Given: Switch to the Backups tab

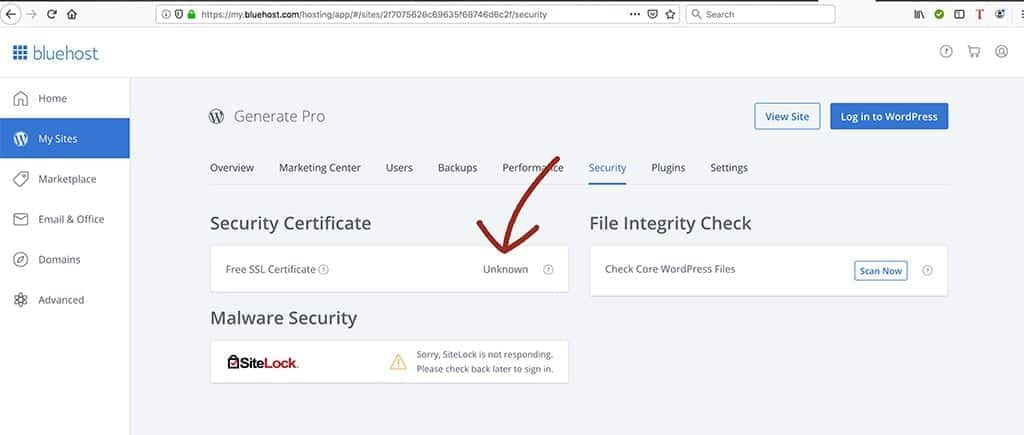Looking at the screenshot, I should click(x=457, y=168).
